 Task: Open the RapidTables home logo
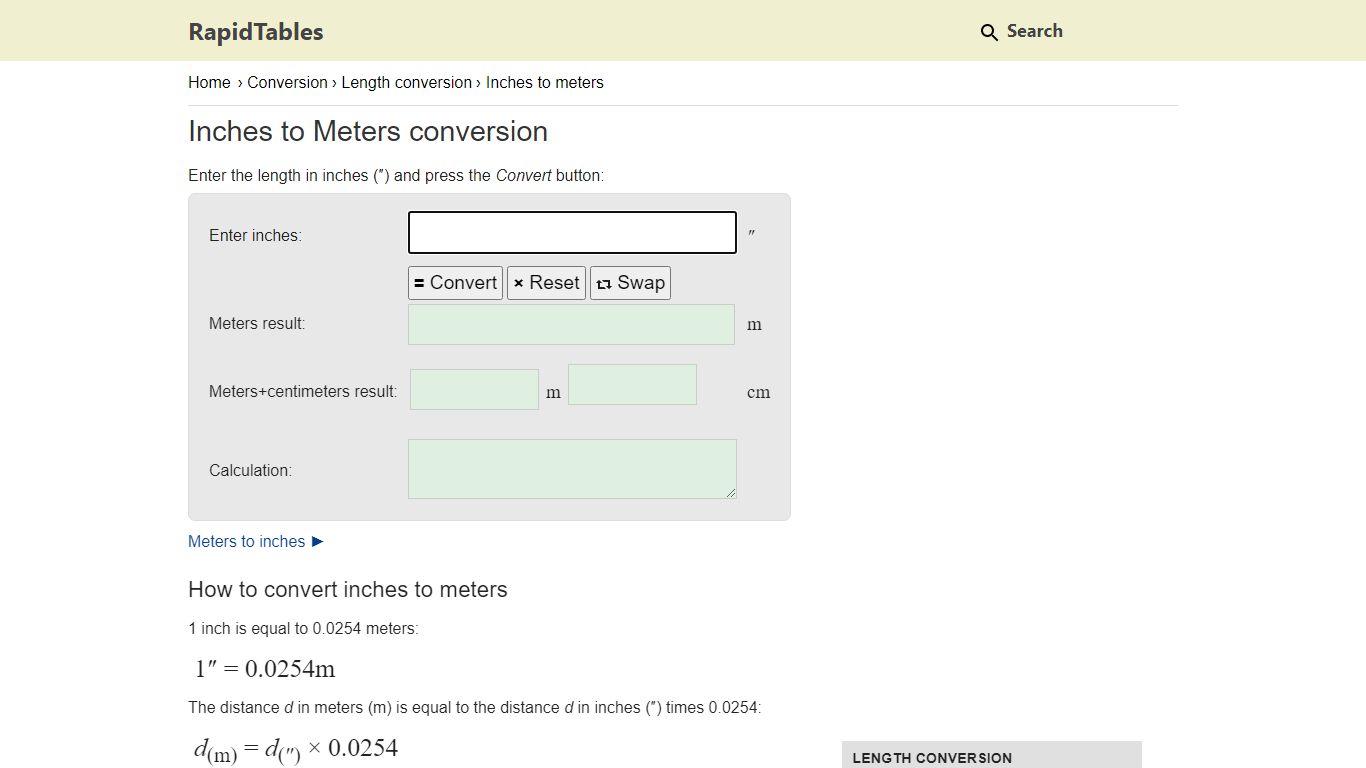(x=256, y=31)
